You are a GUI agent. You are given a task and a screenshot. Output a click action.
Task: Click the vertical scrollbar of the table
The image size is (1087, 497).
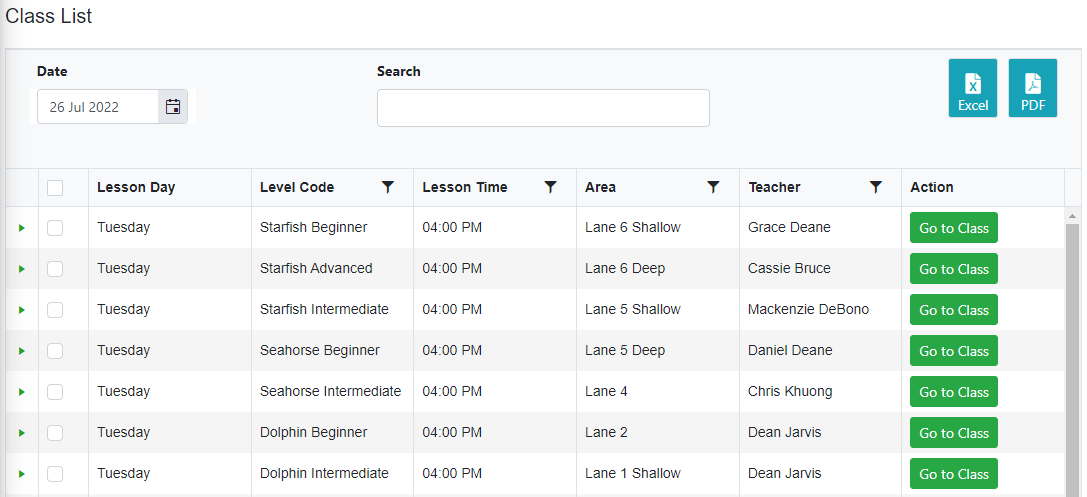click(1072, 354)
